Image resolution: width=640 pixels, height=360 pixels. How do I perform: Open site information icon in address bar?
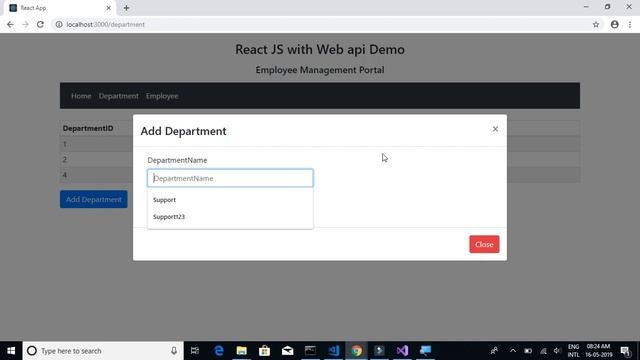[x=59, y=24]
